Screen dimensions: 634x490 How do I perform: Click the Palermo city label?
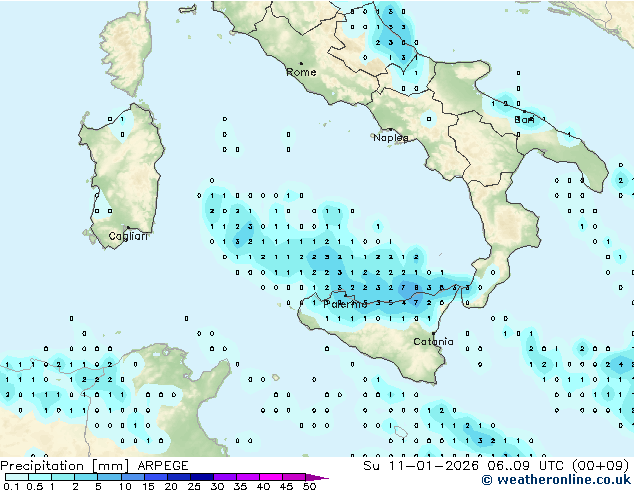tap(345, 304)
